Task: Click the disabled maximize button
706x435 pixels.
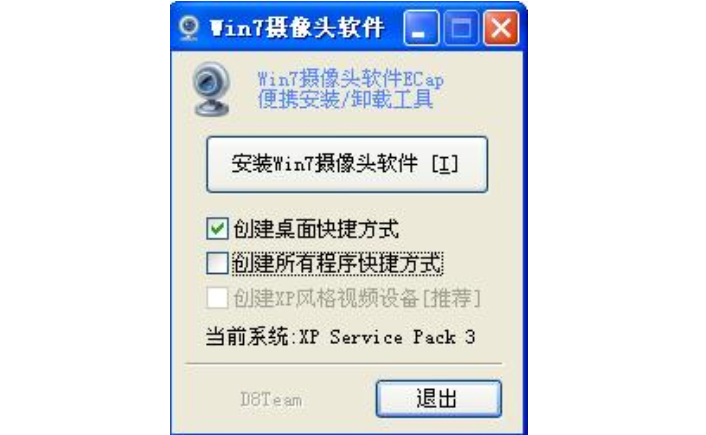Action: pos(461,28)
